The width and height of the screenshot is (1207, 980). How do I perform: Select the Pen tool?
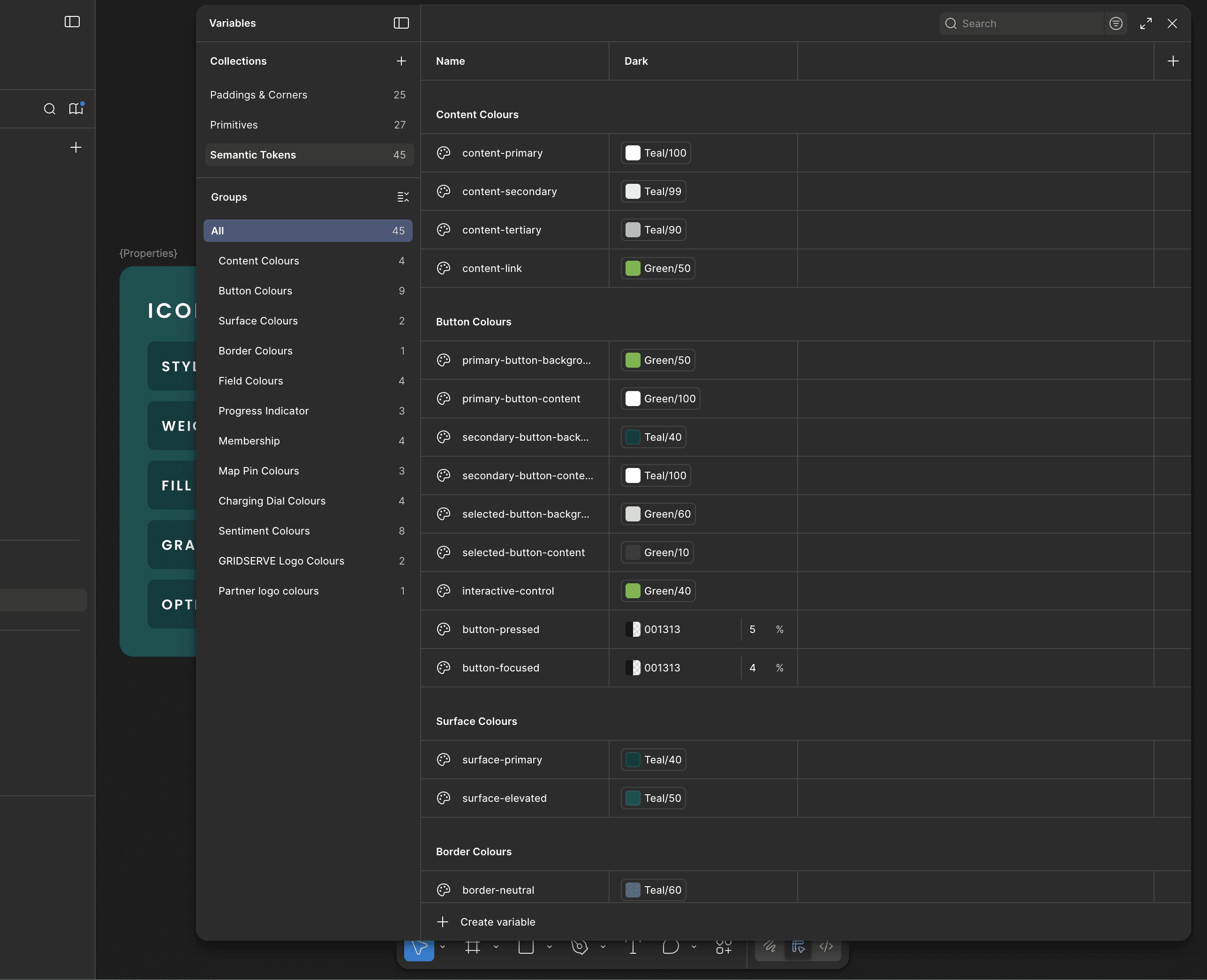[579, 947]
